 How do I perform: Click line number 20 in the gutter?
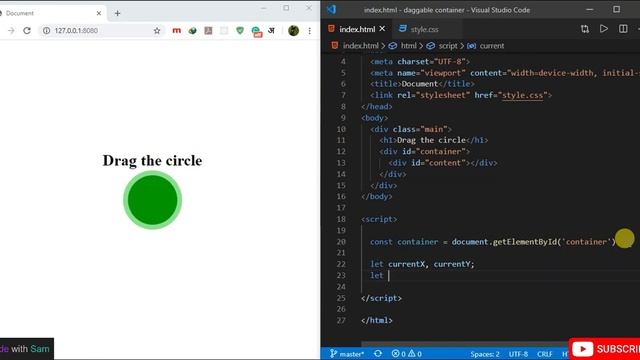click(x=341, y=242)
